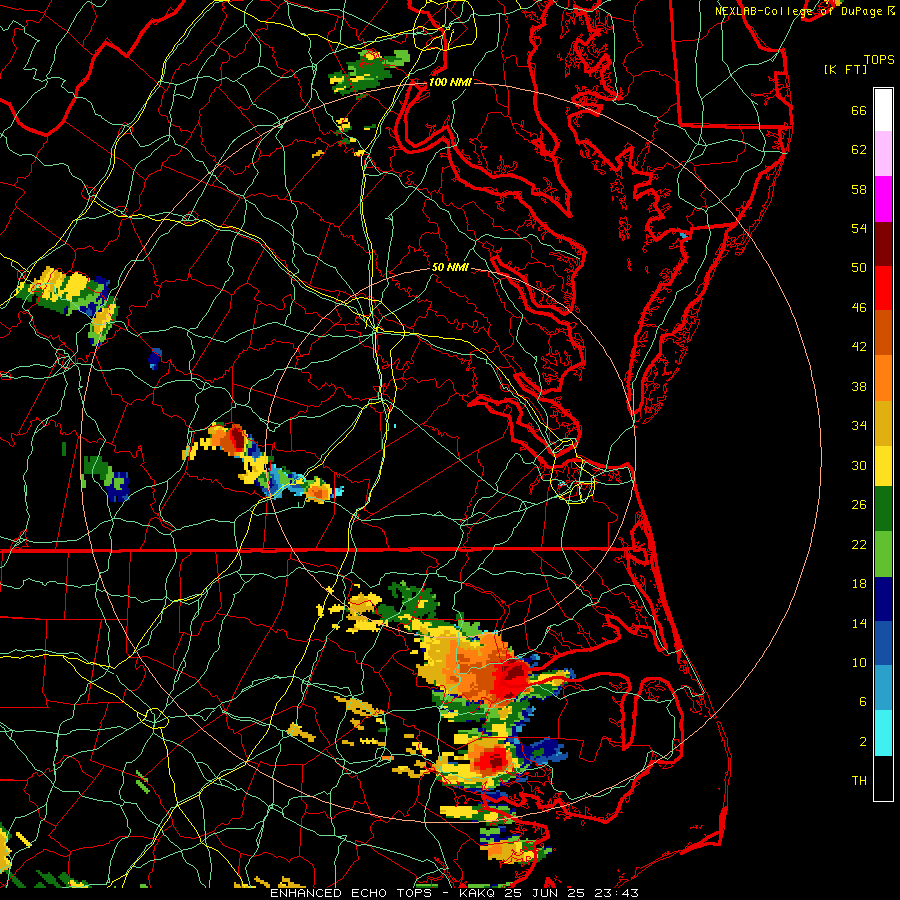Click the light pink legend swatch
The width and height of the screenshot is (900, 900).
(883, 154)
